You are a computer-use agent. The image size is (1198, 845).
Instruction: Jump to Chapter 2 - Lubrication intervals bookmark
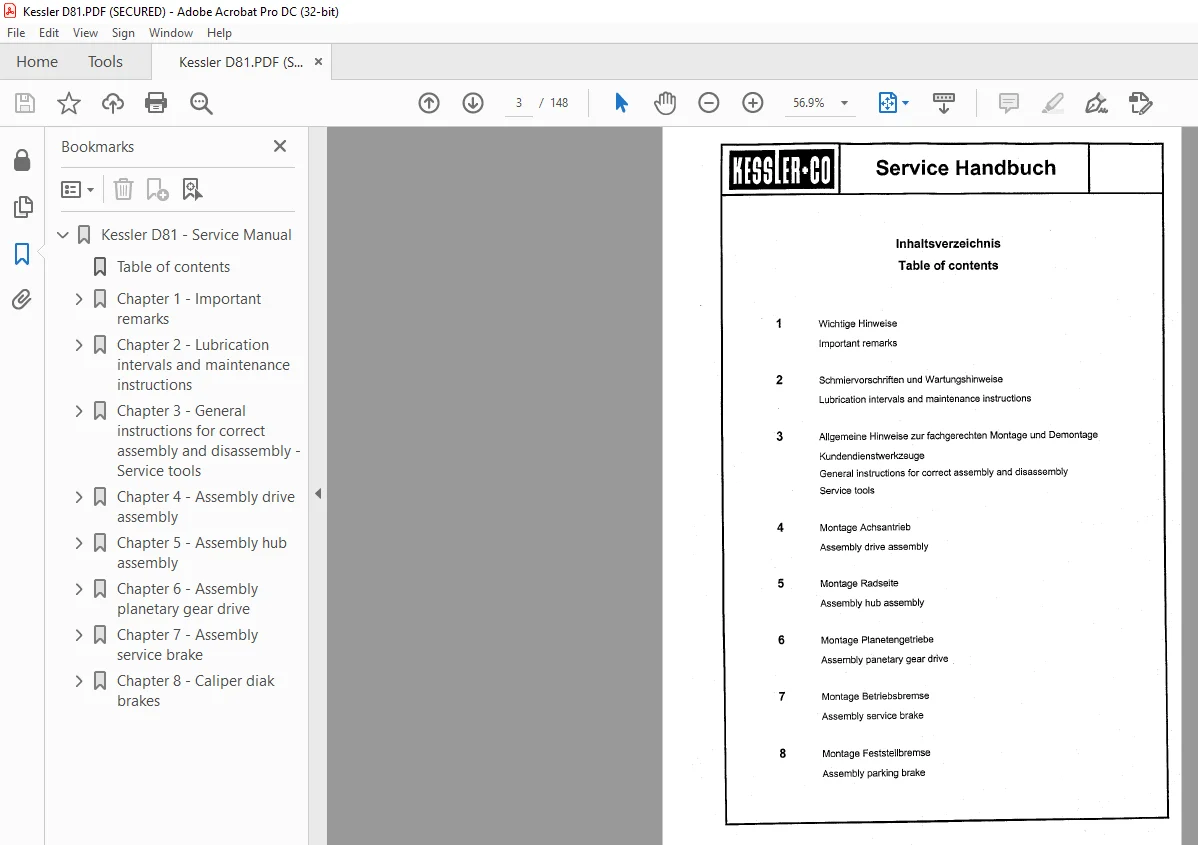(203, 364)
